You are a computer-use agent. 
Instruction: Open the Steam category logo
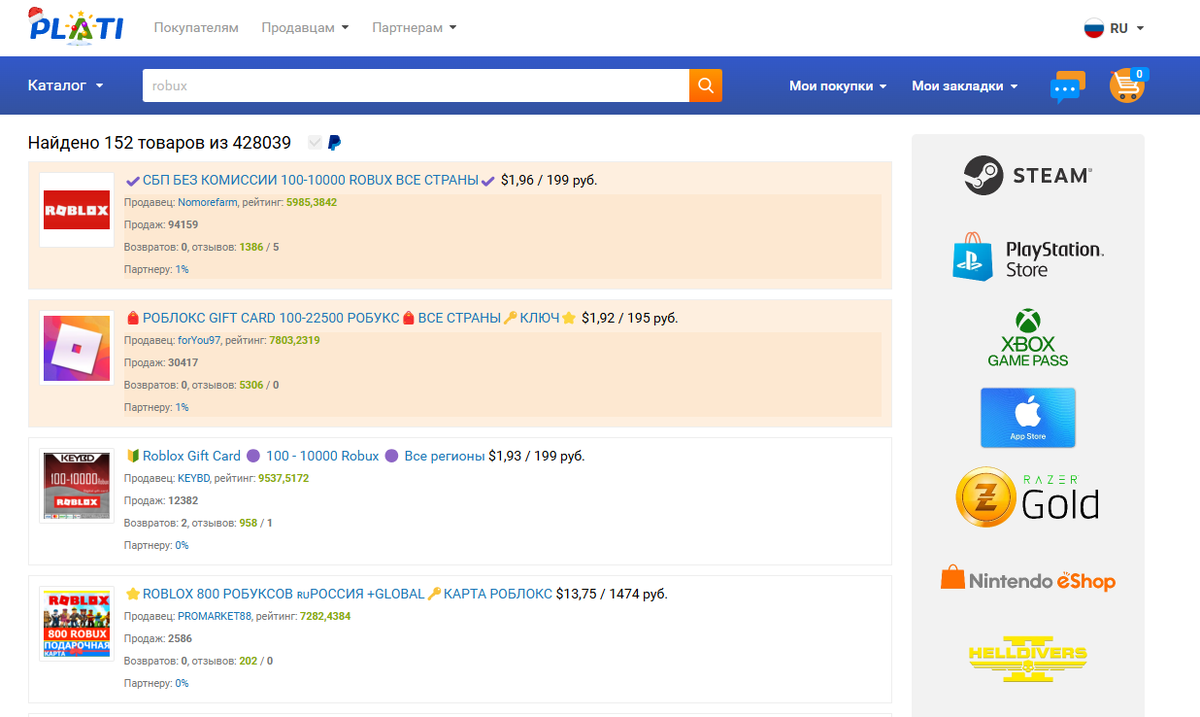(1028, 175)
